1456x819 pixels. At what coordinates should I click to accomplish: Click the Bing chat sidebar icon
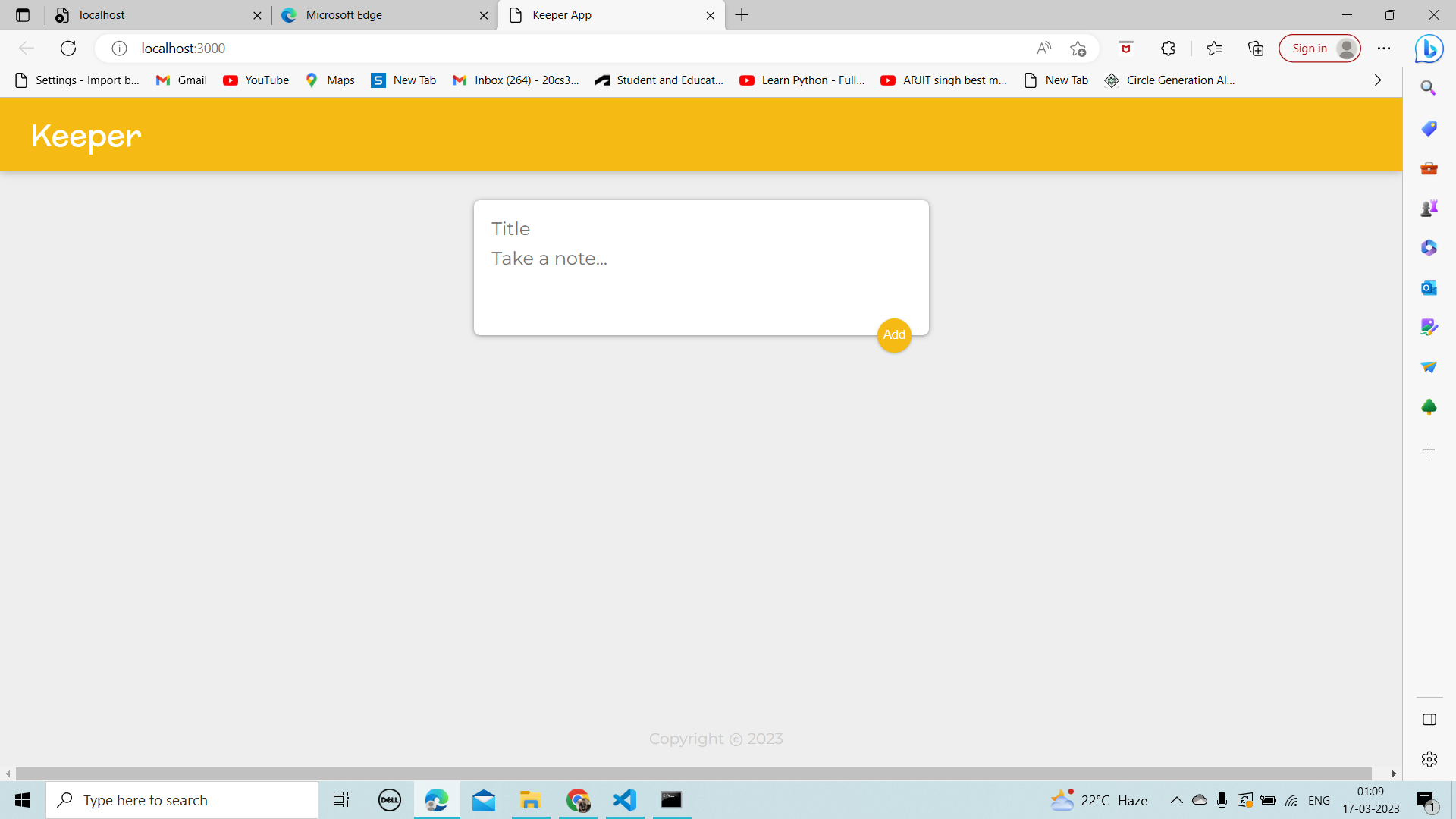1429,49
